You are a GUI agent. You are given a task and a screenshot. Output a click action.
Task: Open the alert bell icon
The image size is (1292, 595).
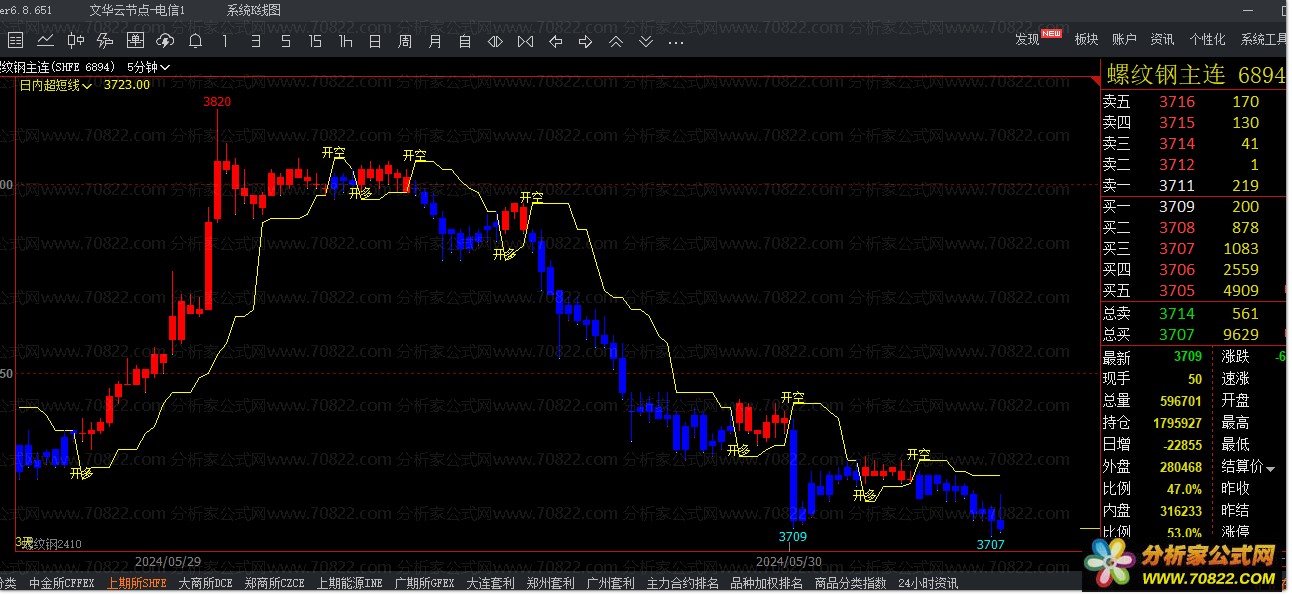pos(195,41)
